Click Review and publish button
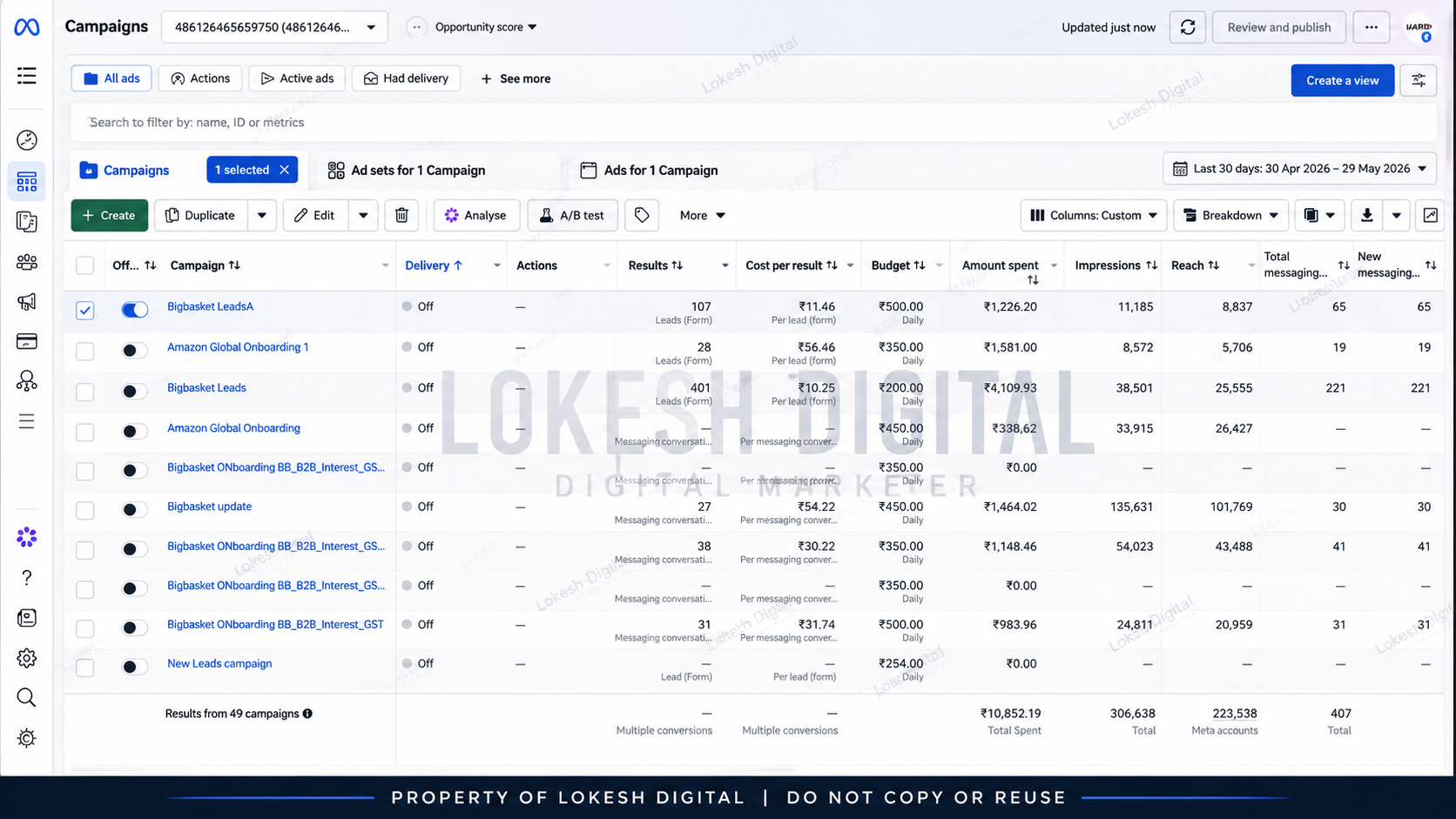This screenshot has width=1456, height=819. coord(1278,28)
